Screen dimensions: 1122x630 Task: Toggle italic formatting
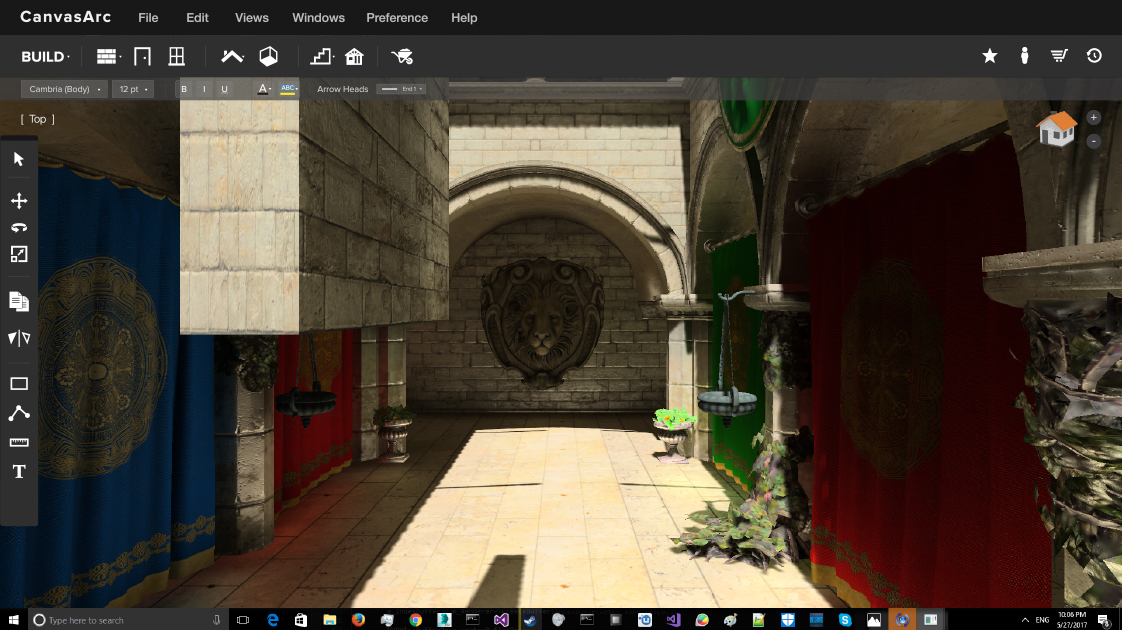click(x=204, y=89)
